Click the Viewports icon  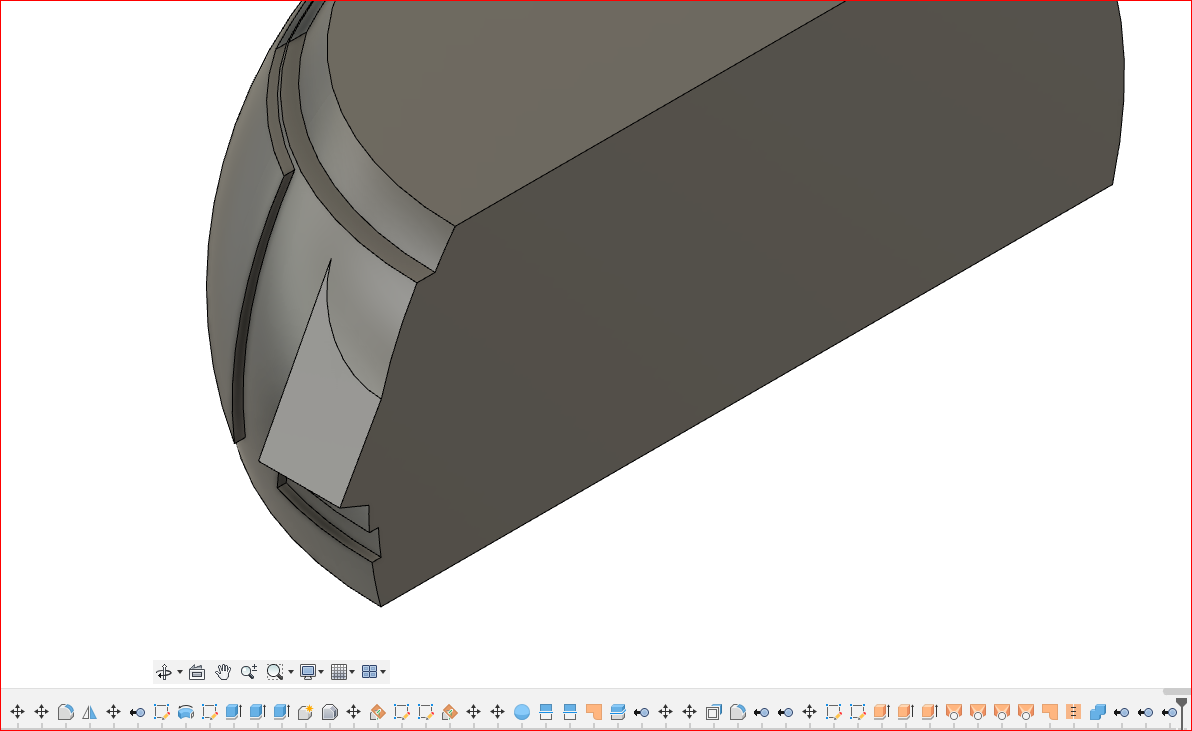[371, 671]
